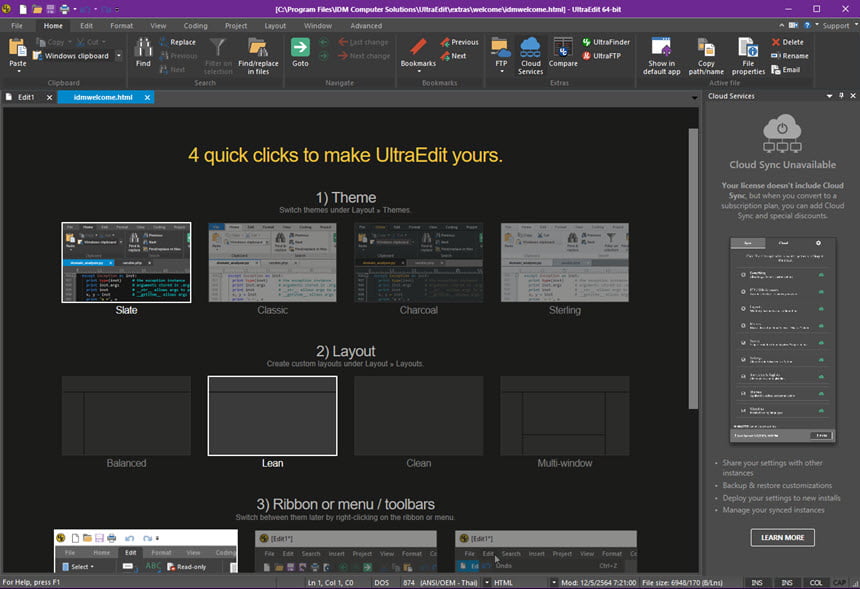Viewport: 860px width, 589px height.
Task: Launch UltraFinder
Action: [606, 42]
